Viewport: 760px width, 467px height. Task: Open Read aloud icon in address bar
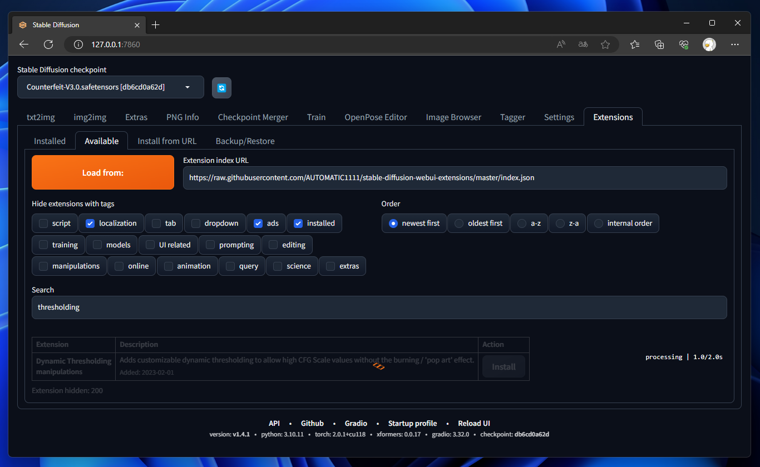click(561, 44)
